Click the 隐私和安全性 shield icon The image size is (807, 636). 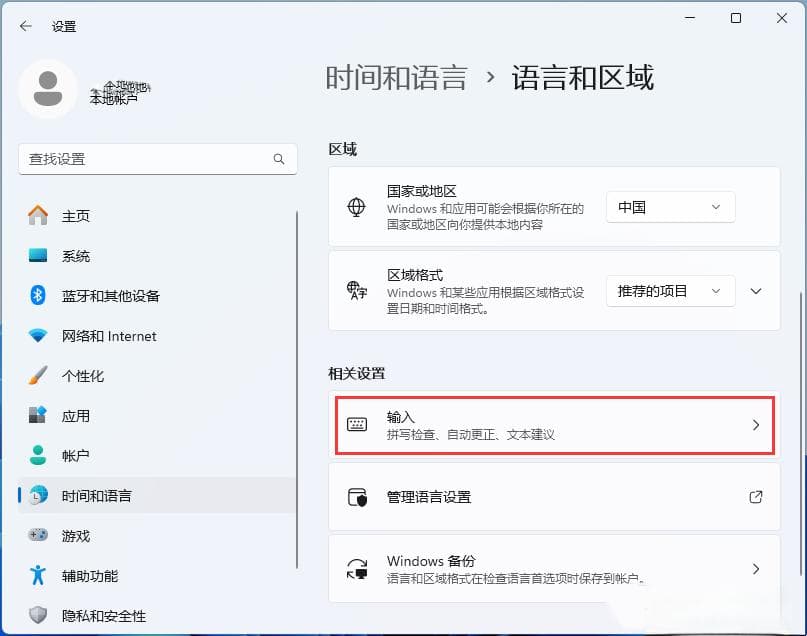pos(38,615)
